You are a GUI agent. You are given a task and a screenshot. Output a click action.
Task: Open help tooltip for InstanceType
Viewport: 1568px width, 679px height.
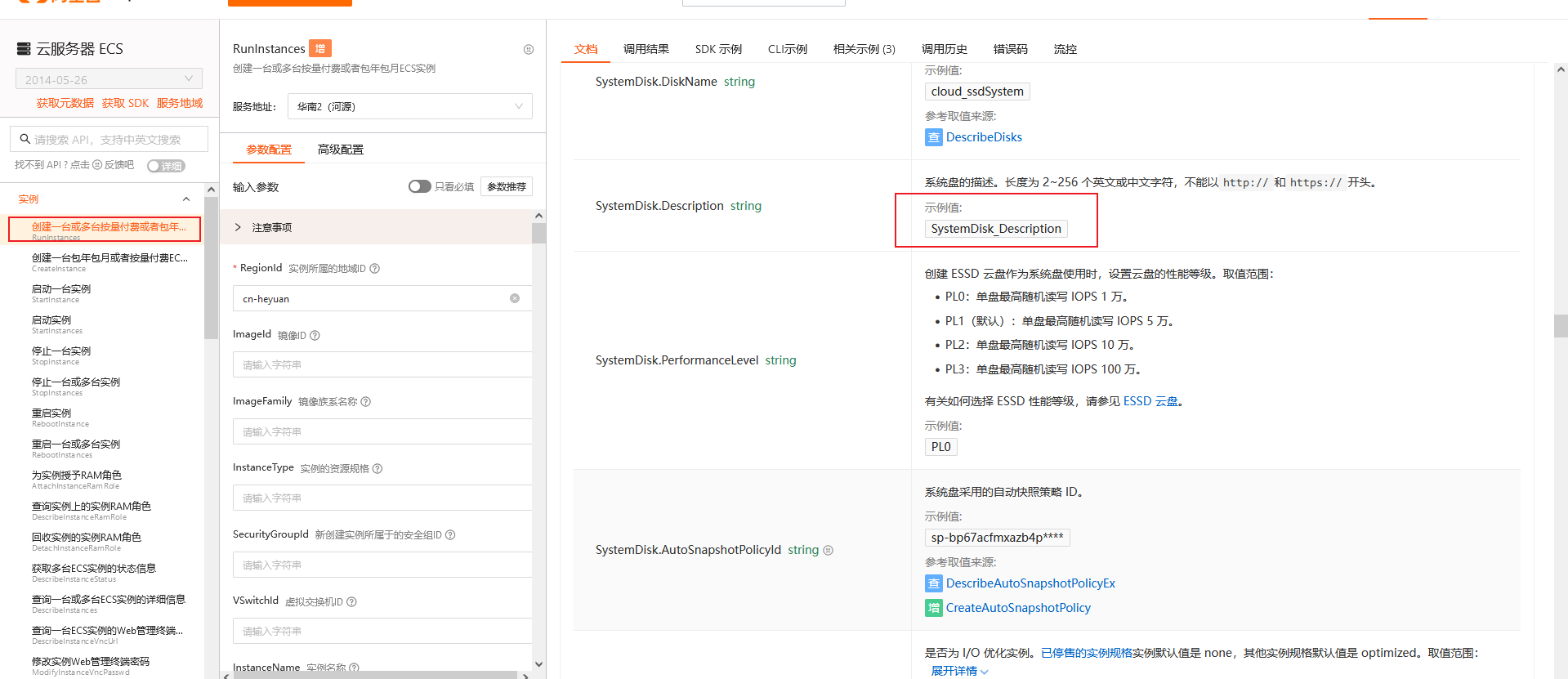pos(377,468)
